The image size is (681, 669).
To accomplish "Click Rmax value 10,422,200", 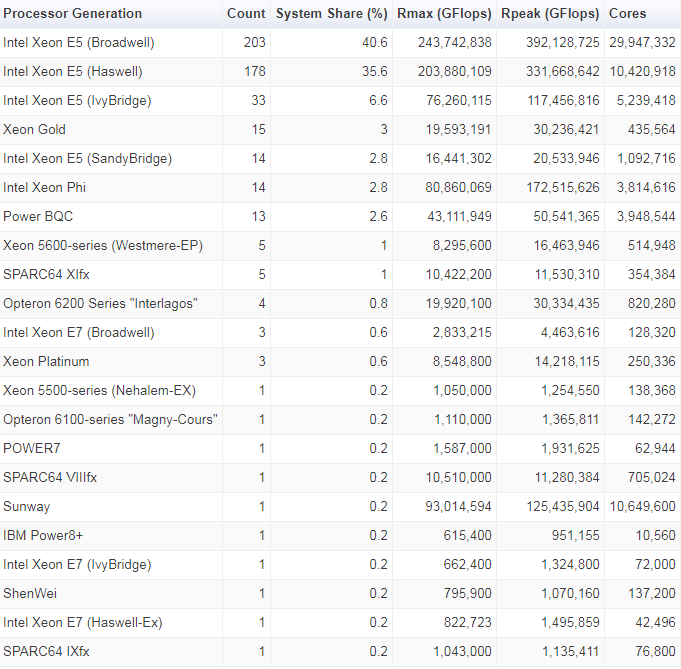I will (459, 275).
